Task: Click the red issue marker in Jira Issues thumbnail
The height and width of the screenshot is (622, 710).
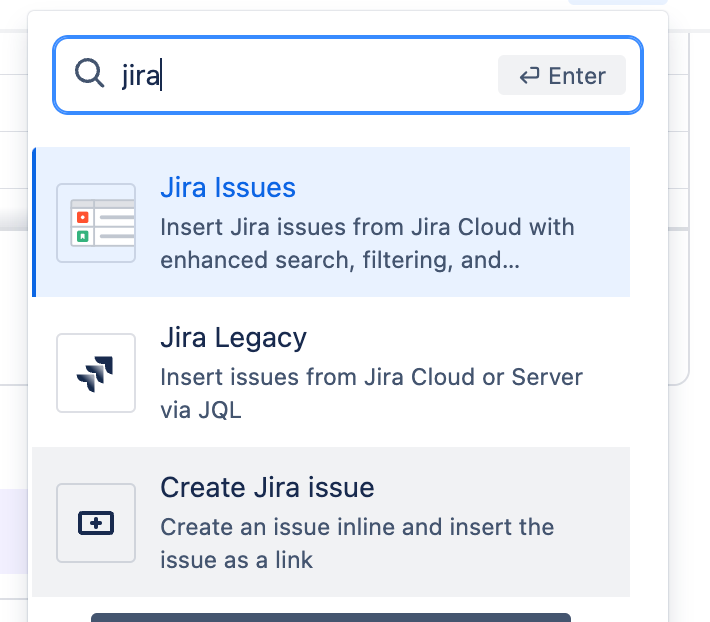Action: point(83,217)
